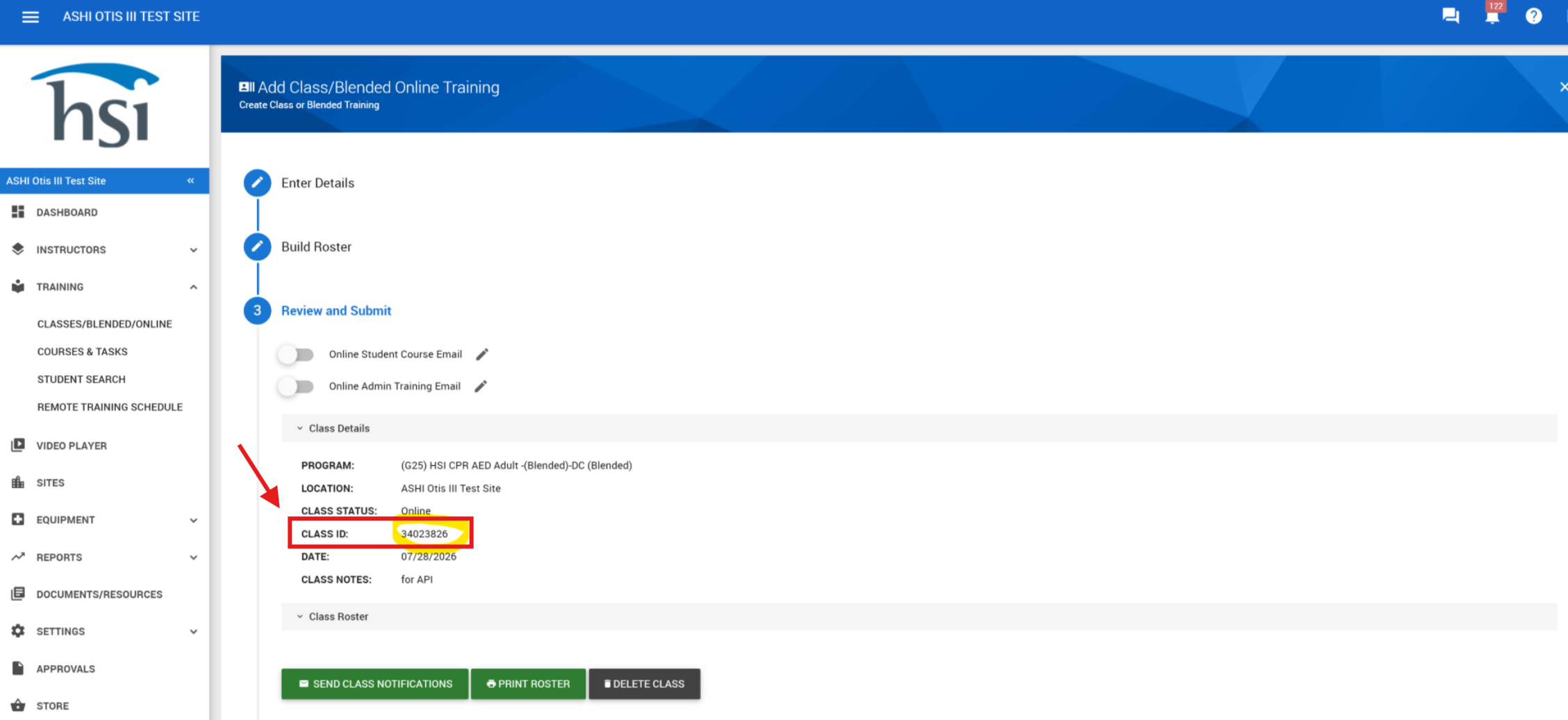This screenshot has width=1568, height=720.
Task: Go to Dashboard in sidebar
Action: (67, 212)
